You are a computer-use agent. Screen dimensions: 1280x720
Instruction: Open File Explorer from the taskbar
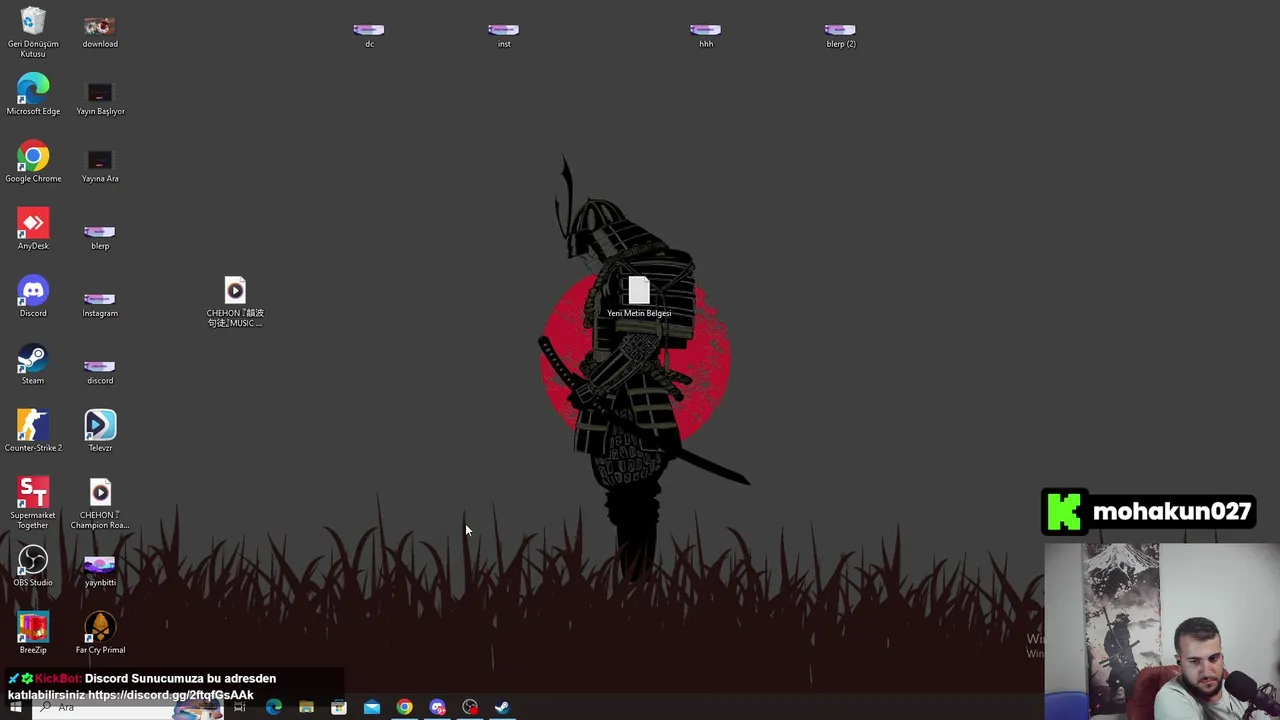point(306,708)
